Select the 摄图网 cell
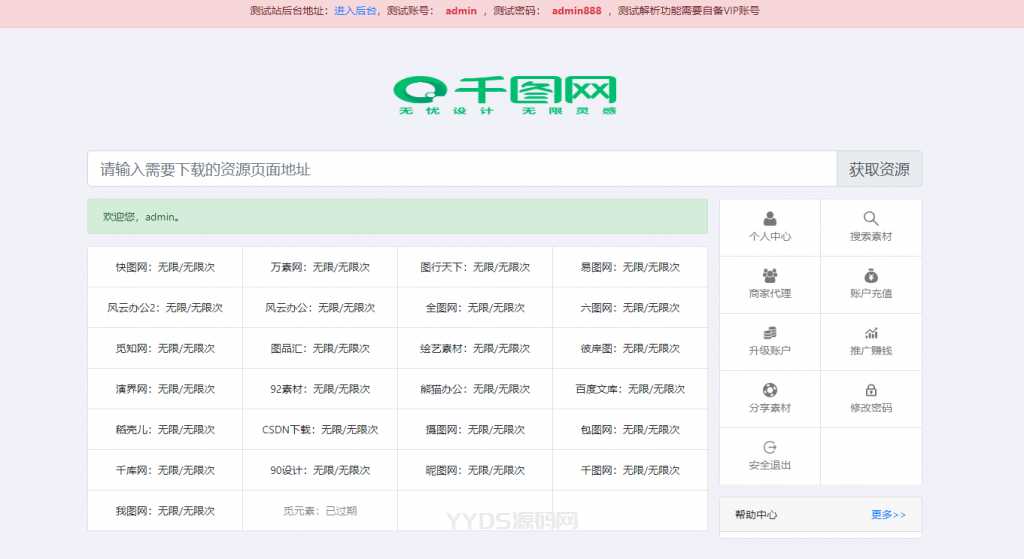1024x559 pixels. (x=475, y=430)
